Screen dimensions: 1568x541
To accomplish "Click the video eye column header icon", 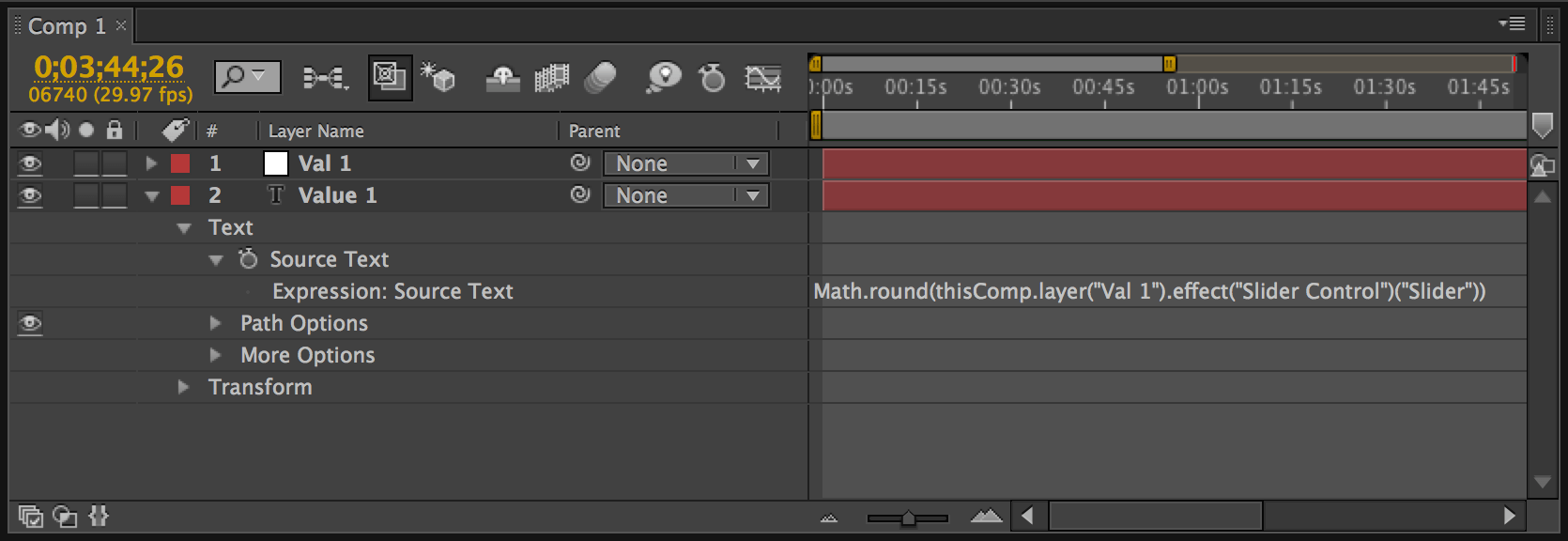I will coord(30,130).
